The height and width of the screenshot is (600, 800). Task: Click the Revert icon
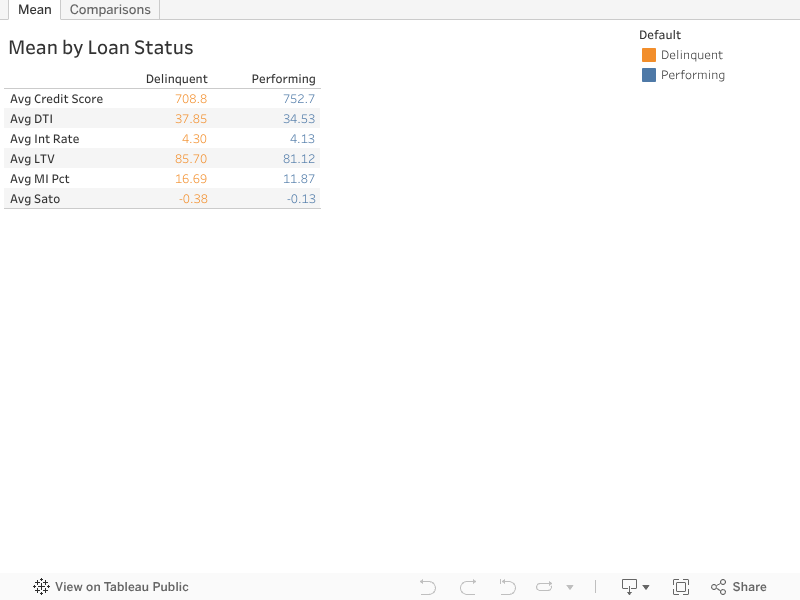click(508, 587)
